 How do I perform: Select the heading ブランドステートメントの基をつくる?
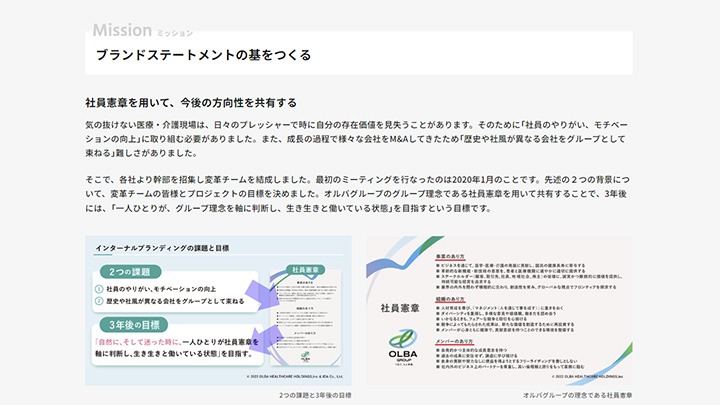pyautogui.click(x=203, y=55)
